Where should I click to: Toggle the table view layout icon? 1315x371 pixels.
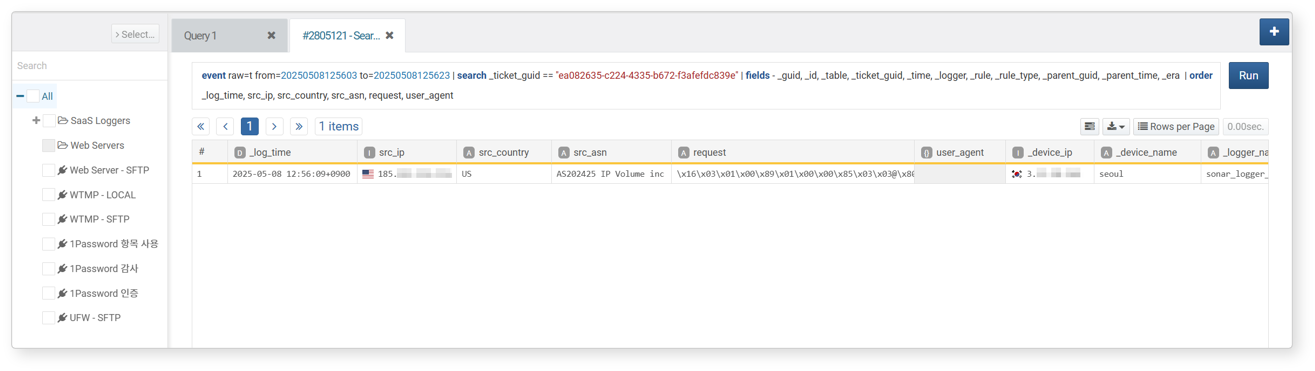1089,127
